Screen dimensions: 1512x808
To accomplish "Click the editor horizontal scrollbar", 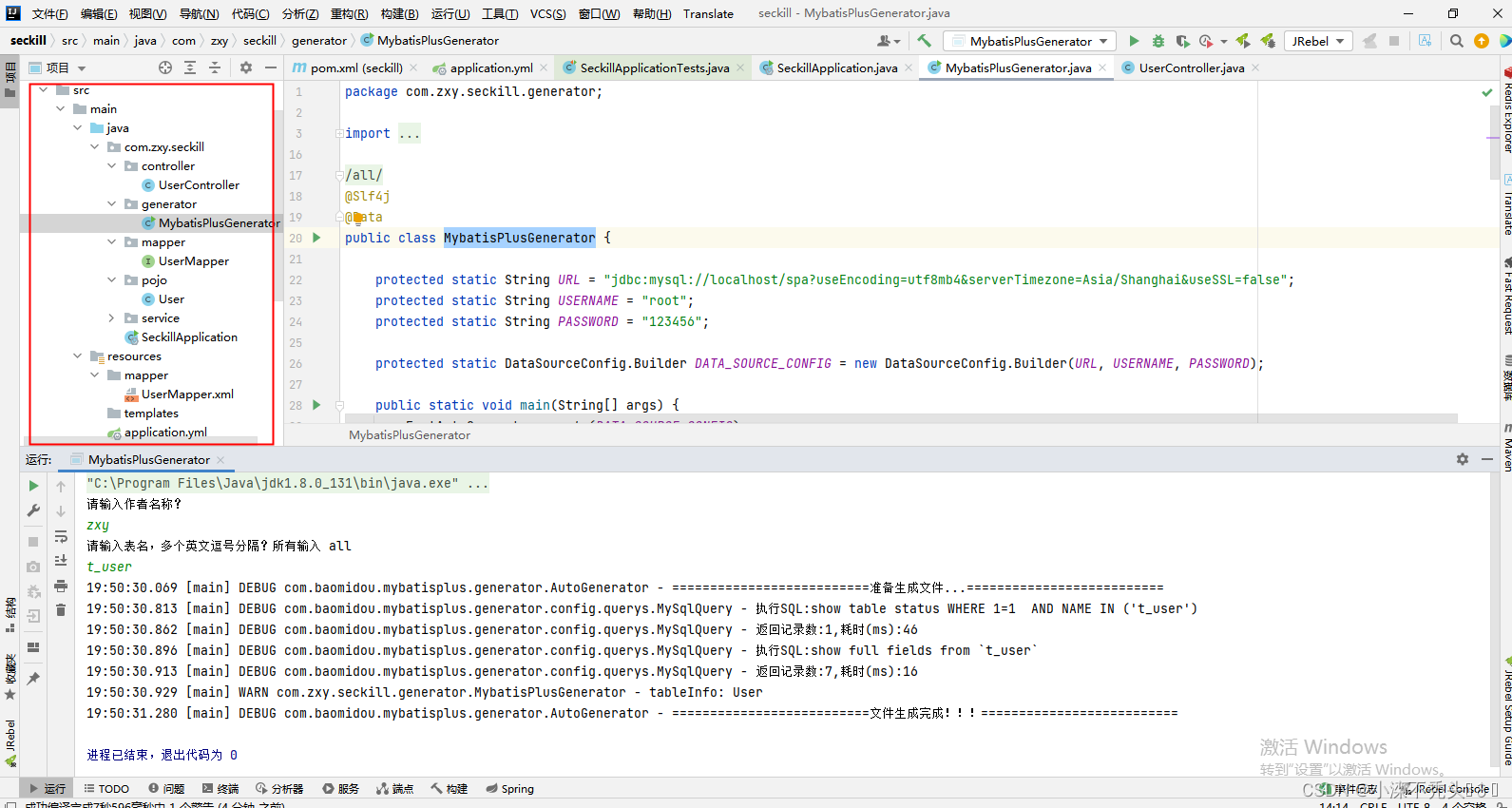I will click(x=901, y=418).
